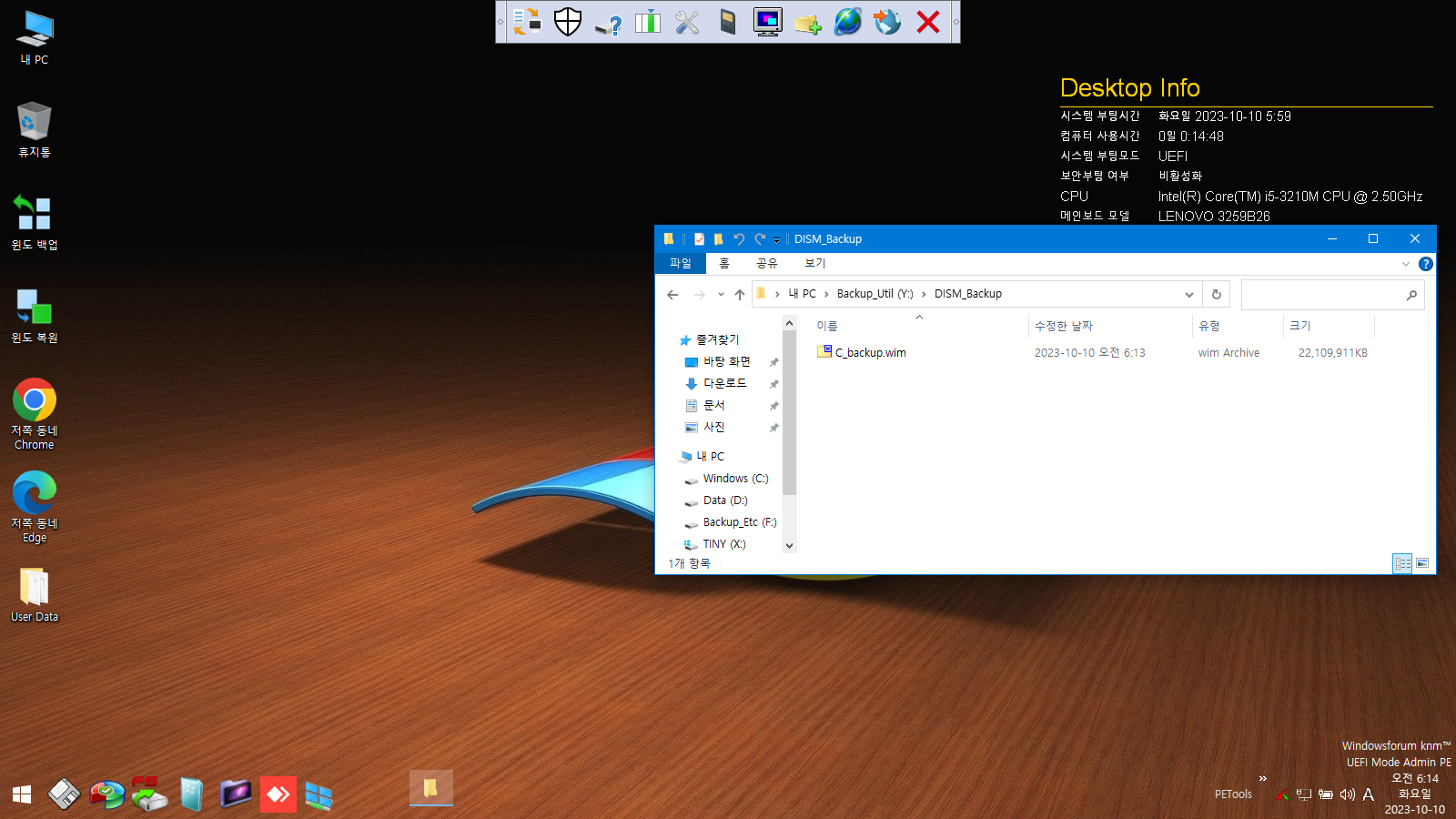Launch the pie-chart partition tool in taskbar
Screen dimensions: 1456x819
pyautogui.click(x=106, y=794)
